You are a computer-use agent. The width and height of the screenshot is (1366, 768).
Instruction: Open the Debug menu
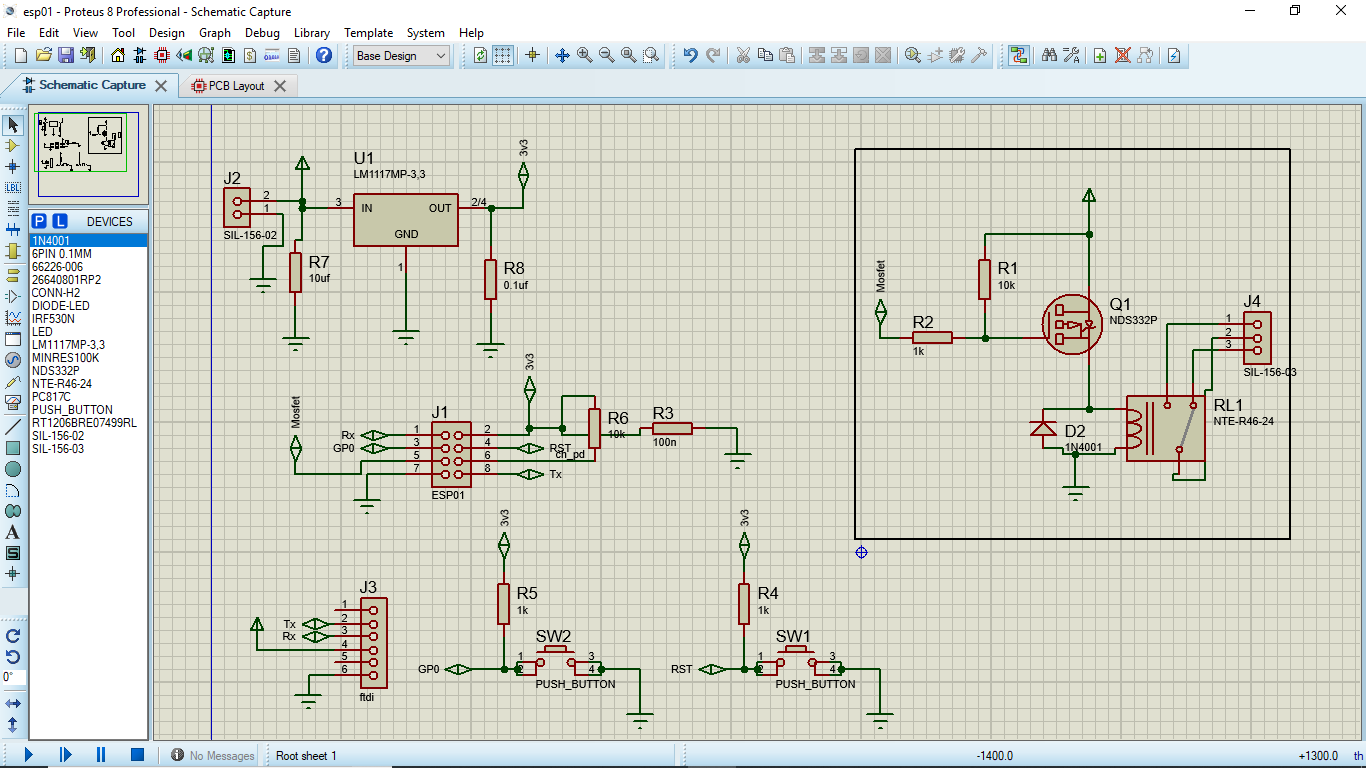click(x=262, y=33)
